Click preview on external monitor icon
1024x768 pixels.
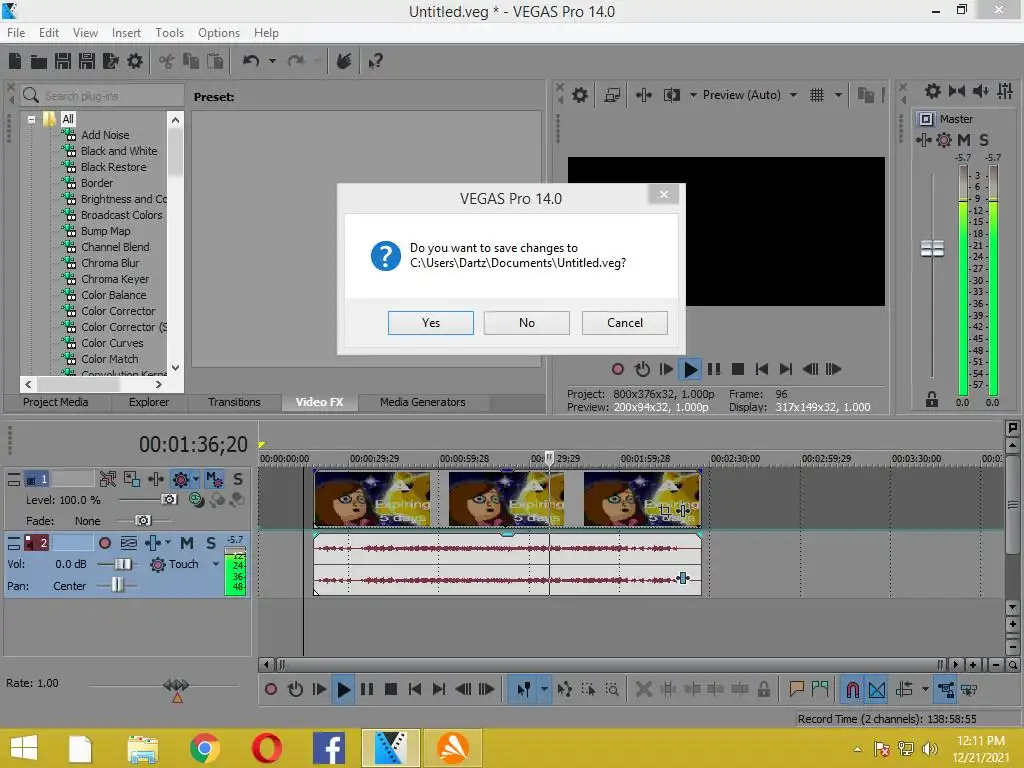[612, 95]
